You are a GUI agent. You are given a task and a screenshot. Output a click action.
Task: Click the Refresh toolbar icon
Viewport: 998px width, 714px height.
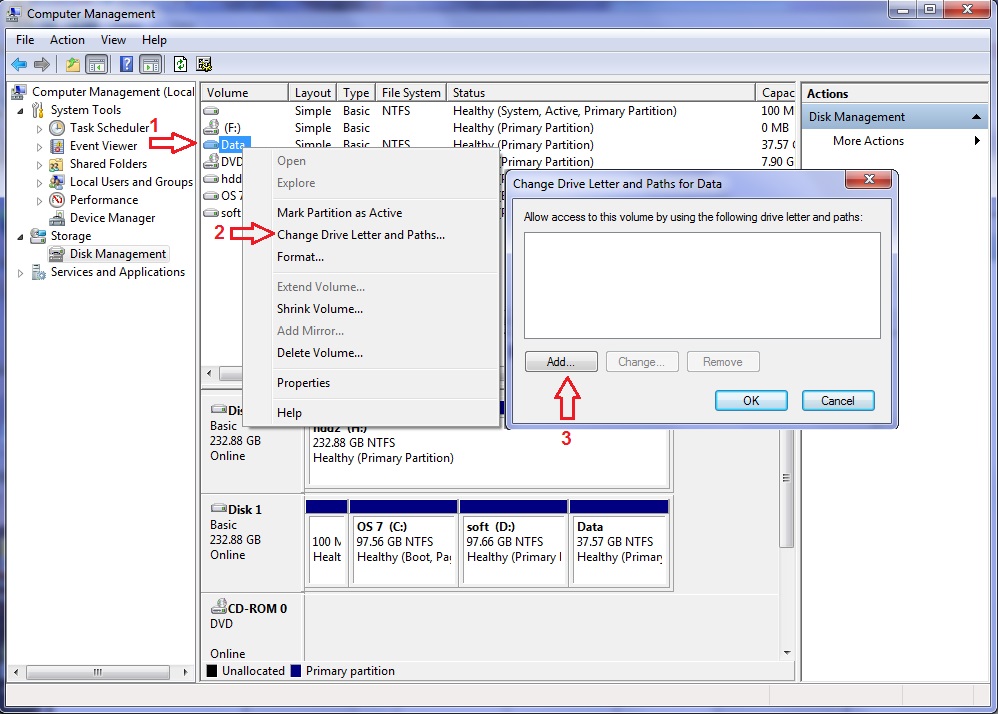point(181,64)
